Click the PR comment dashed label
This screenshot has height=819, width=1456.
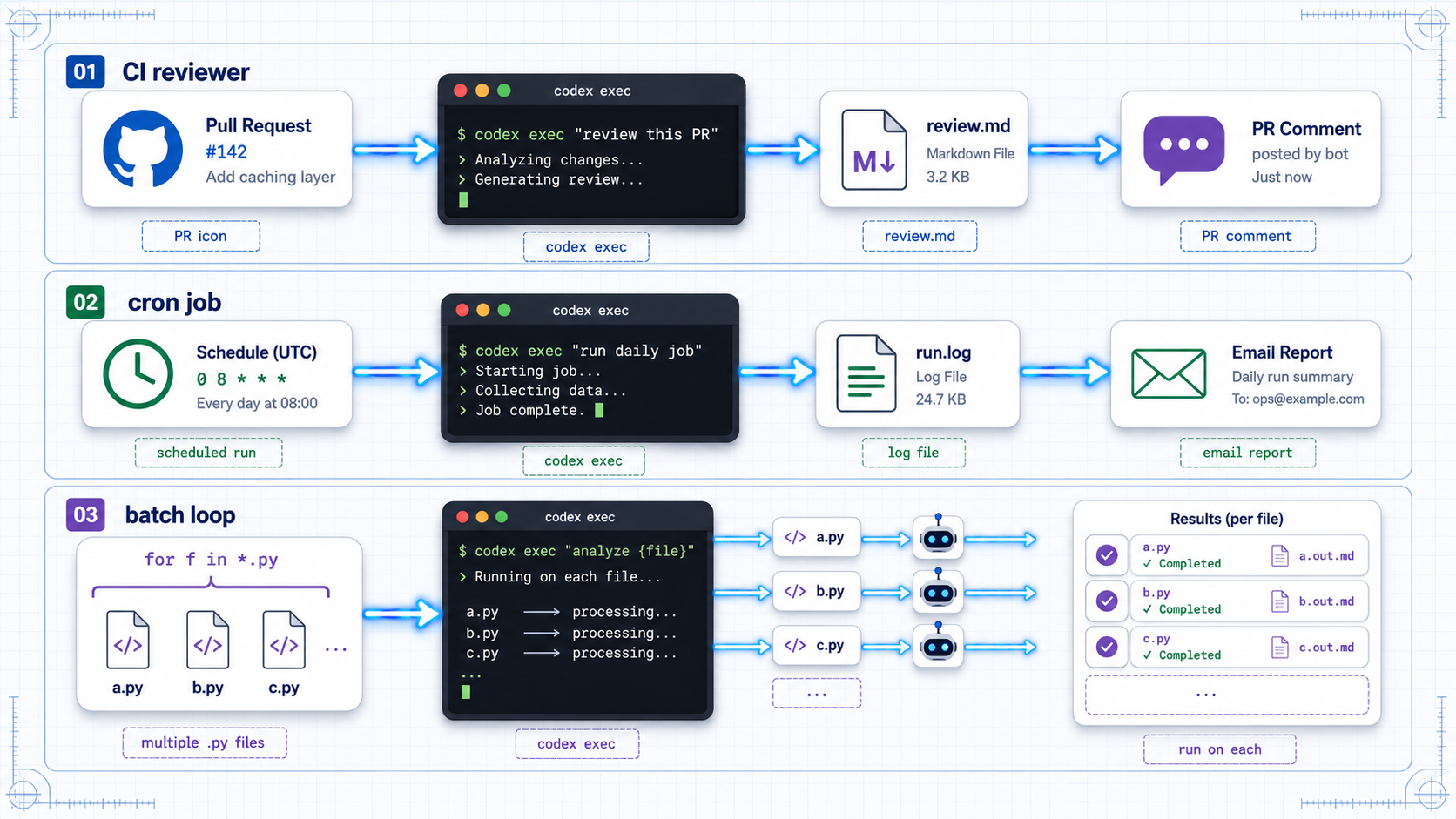click(1247, 236)
